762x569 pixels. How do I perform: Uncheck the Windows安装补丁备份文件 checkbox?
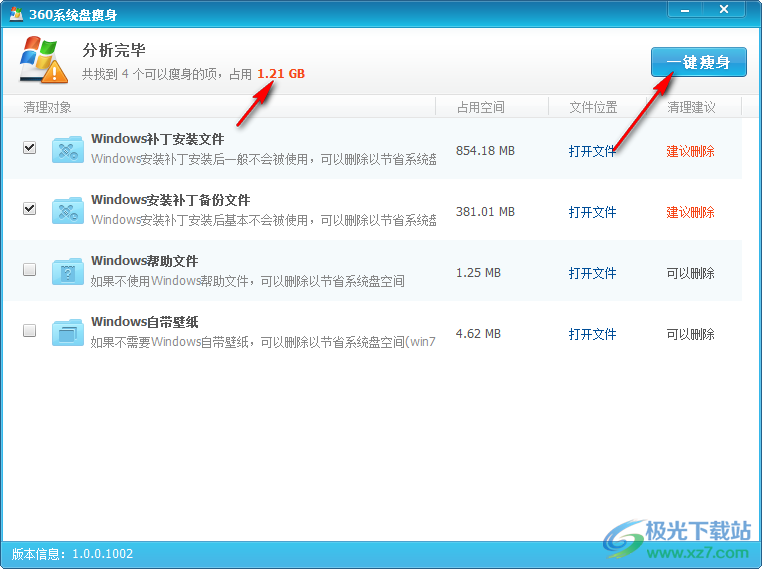(x=30, y=209)
